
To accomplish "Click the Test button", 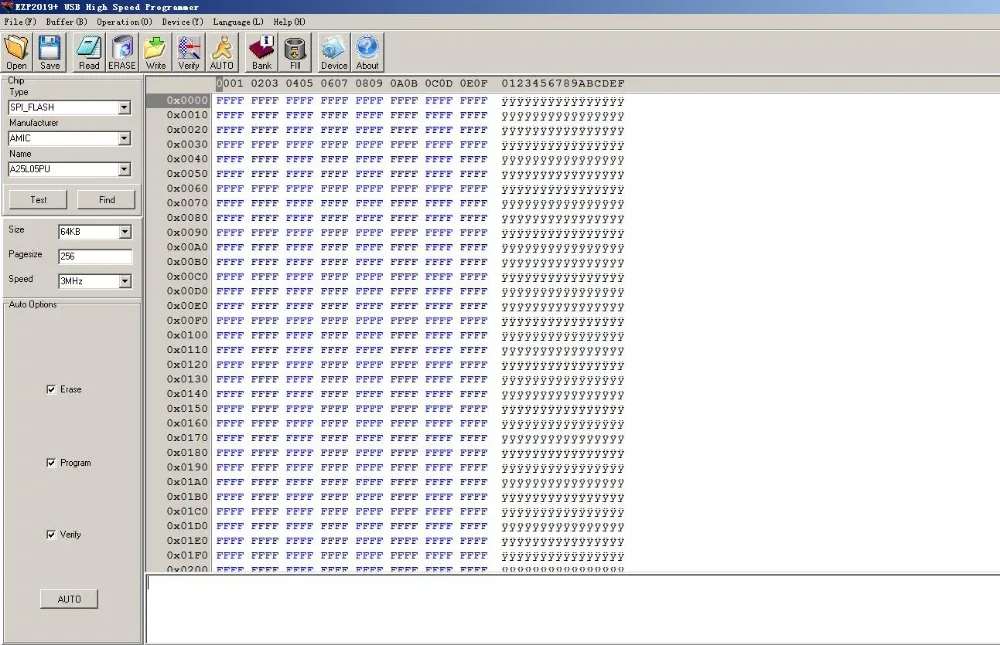I will pyautogui.click(x=38, y=200).
